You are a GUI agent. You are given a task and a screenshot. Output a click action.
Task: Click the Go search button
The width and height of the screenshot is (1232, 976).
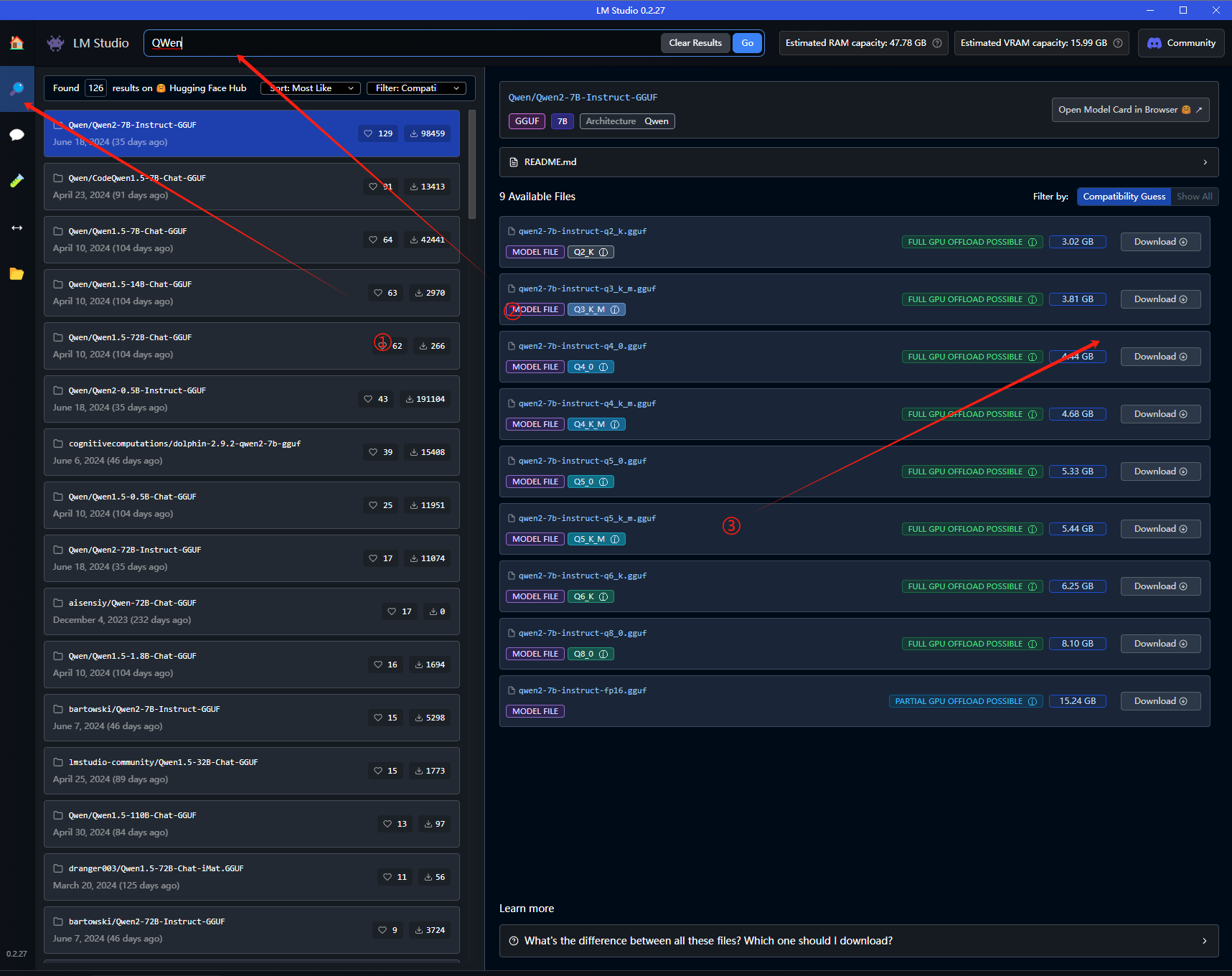click(747, 43)
